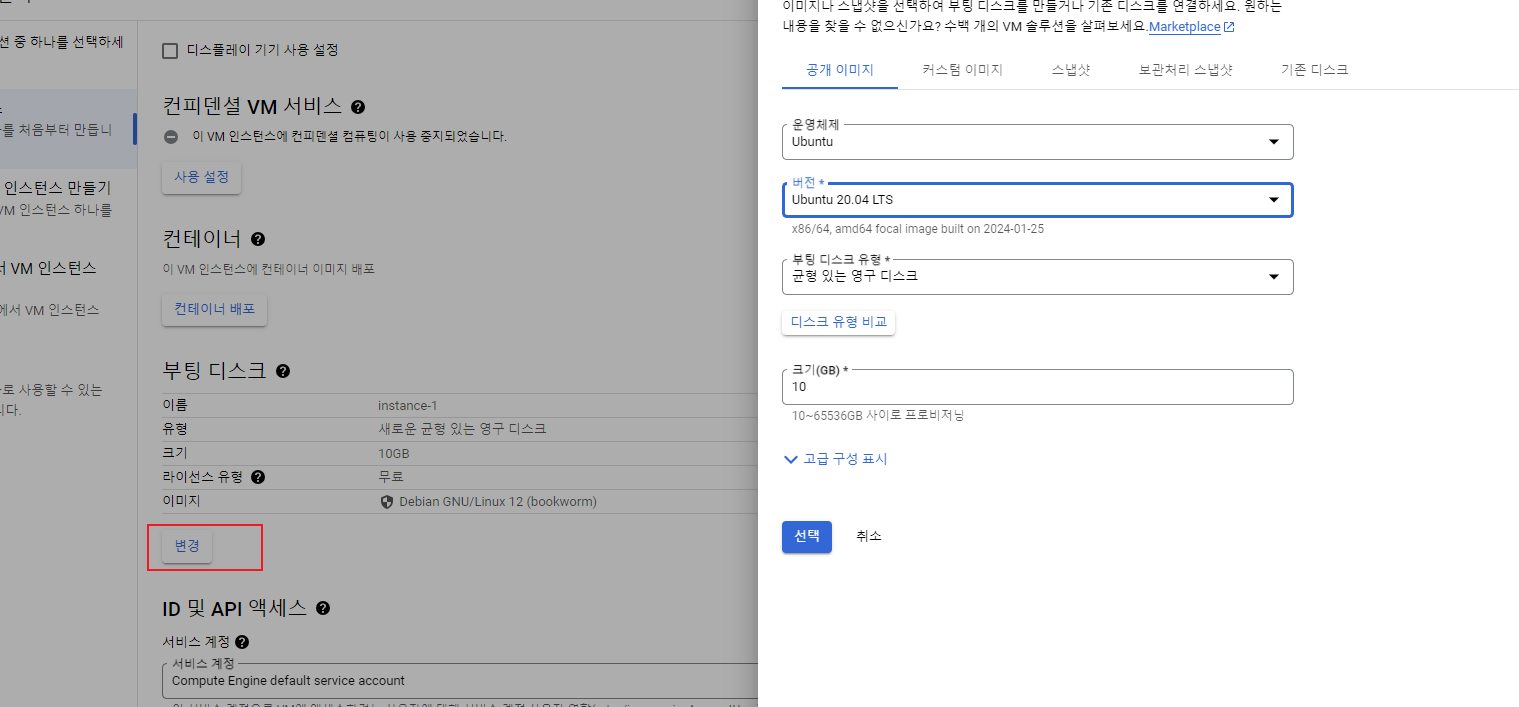Image resolution: width=1519 pixels, height=707 pixels.
Task: Click the 새로운 균형 있는 영구 디스크 value
Action: click(462, 429)
